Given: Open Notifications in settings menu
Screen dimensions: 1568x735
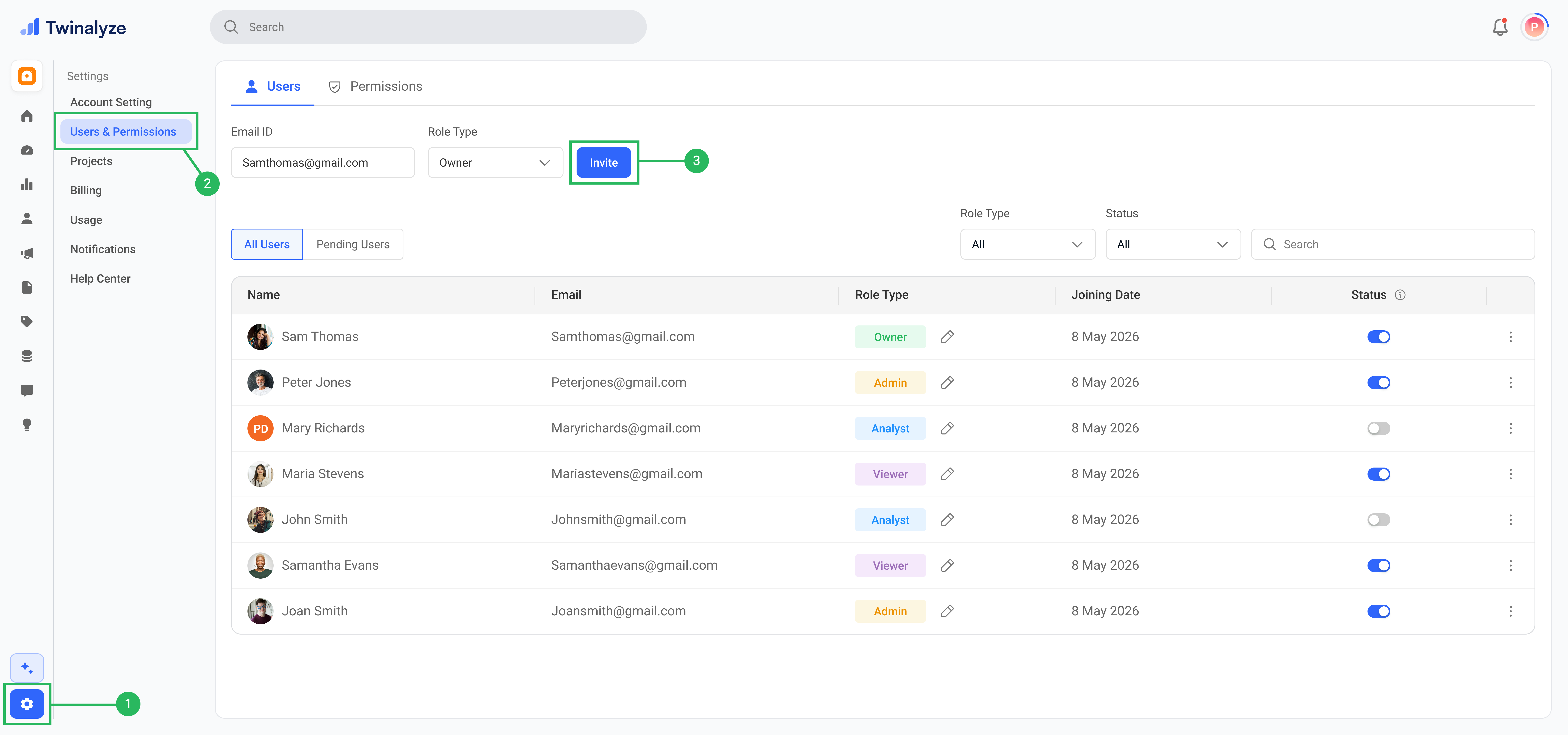Looking at the screenshot, I should [103, 249].
